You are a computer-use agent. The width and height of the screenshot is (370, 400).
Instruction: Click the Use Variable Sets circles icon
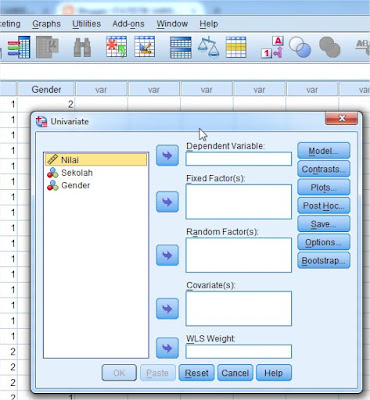click(300, 47)
